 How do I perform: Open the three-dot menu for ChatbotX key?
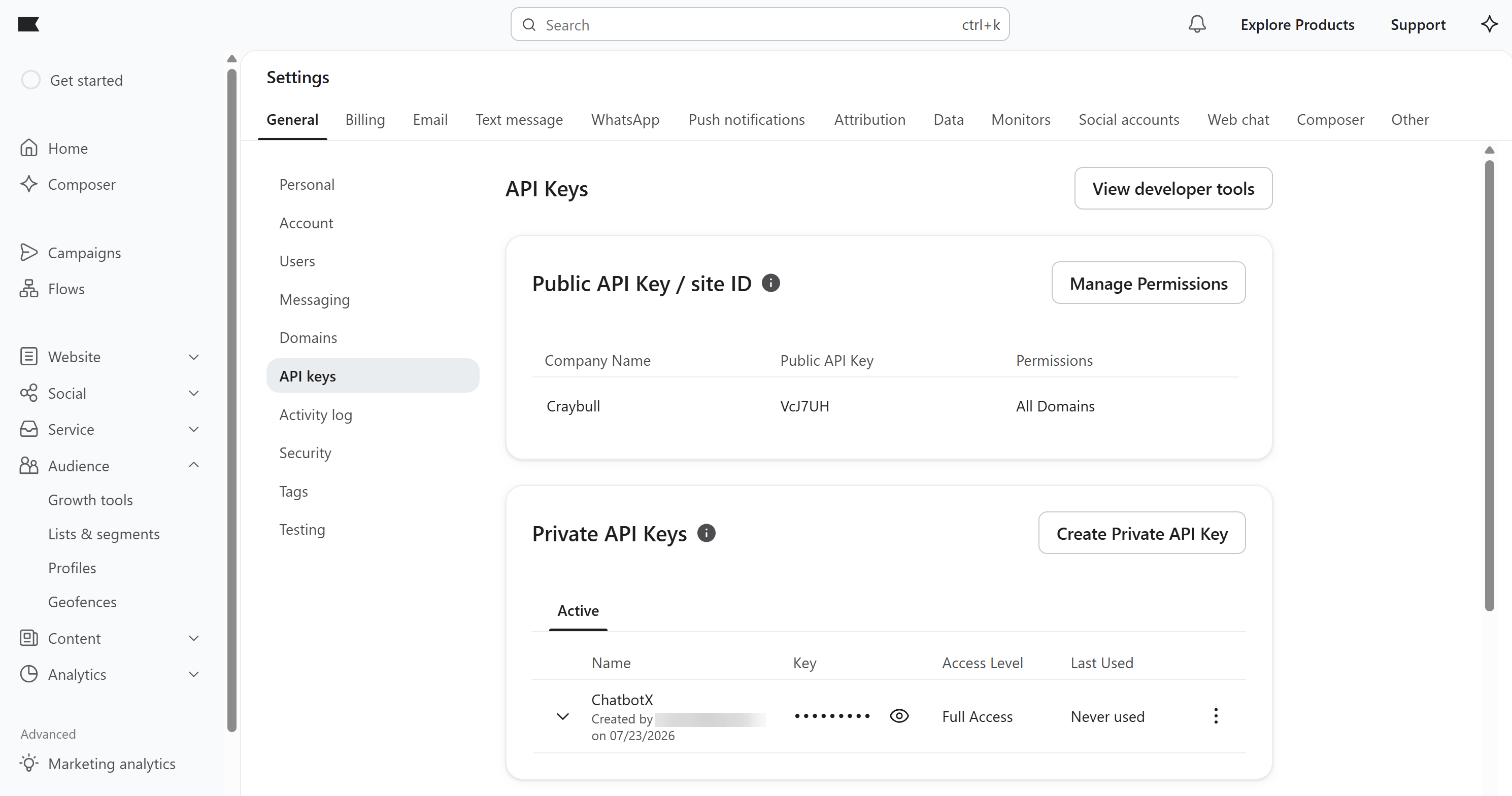click(x=1216, y=716)
